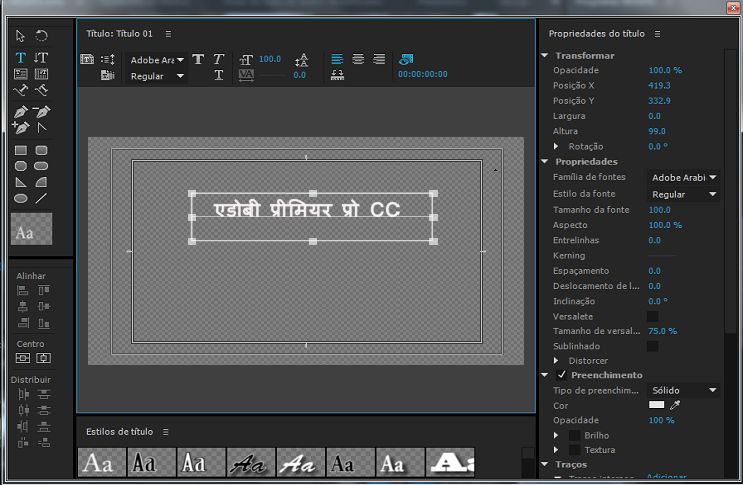The image size is (743, 485).
Task: Enable the Brilho checkbox
Action: [x=575, y=435]
